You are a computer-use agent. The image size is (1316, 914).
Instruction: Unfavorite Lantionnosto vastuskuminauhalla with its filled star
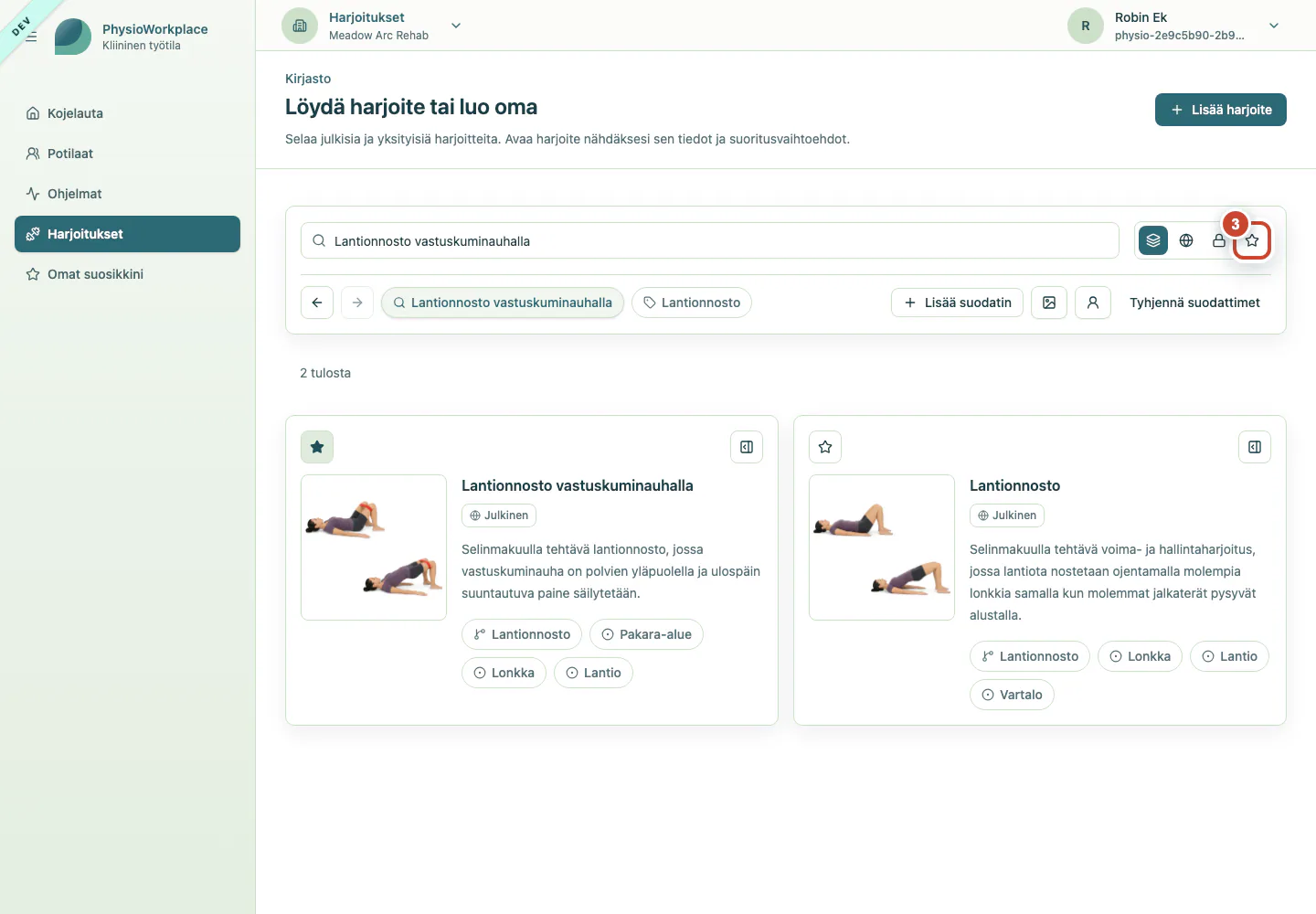click(317, 447)
